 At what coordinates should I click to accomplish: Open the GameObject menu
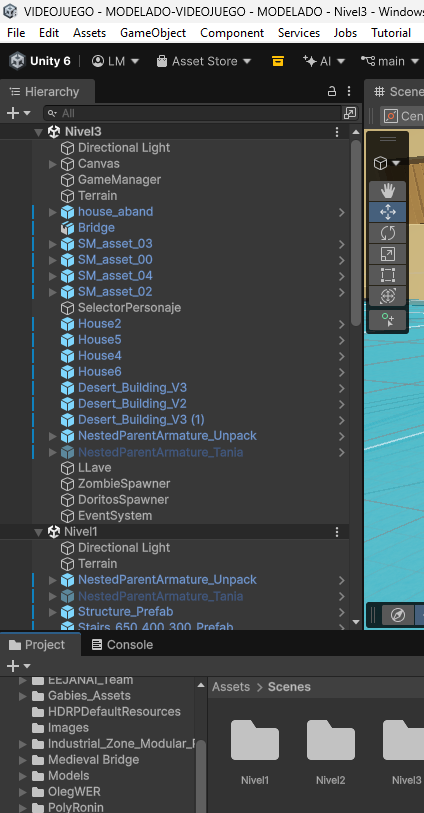point(153,33)
